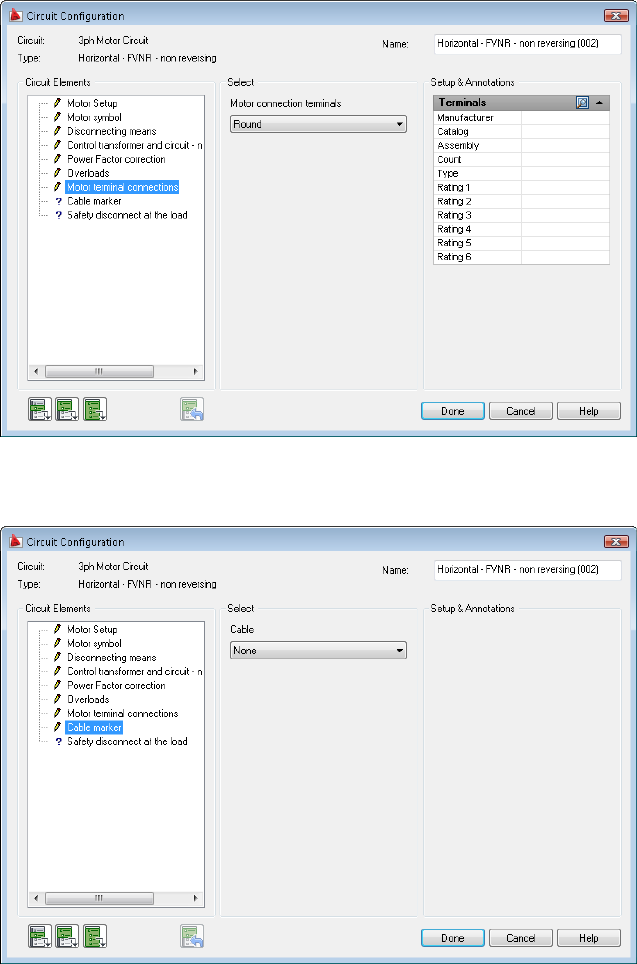Select highlighted Motor terminal connections tree item
The width and height of the screenshot is (637, 964).
(x=122, y=187)
